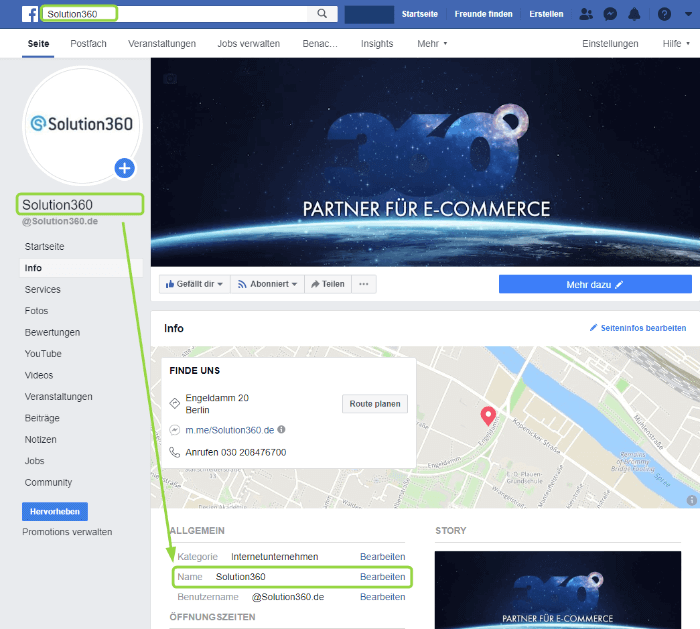Open Einstellungen settings

click(610, 44)
